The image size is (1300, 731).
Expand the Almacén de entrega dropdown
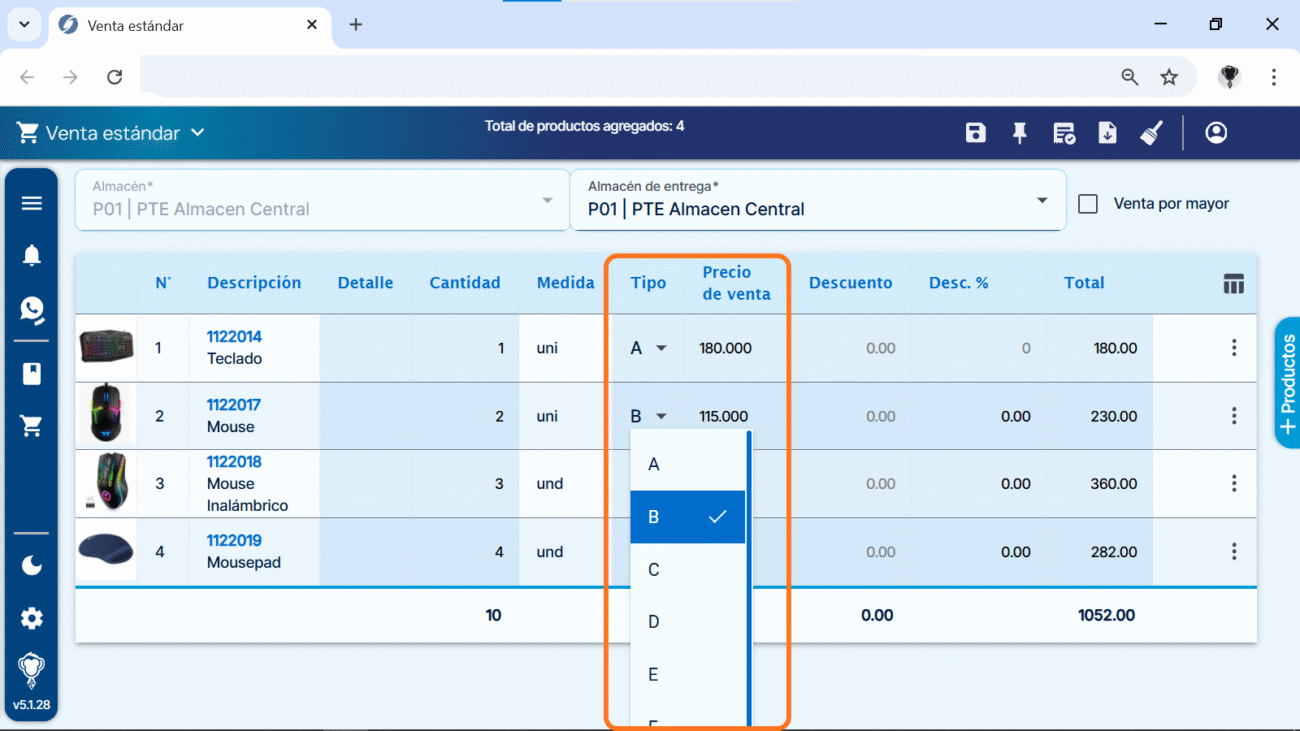click(x=1042, y=201)
